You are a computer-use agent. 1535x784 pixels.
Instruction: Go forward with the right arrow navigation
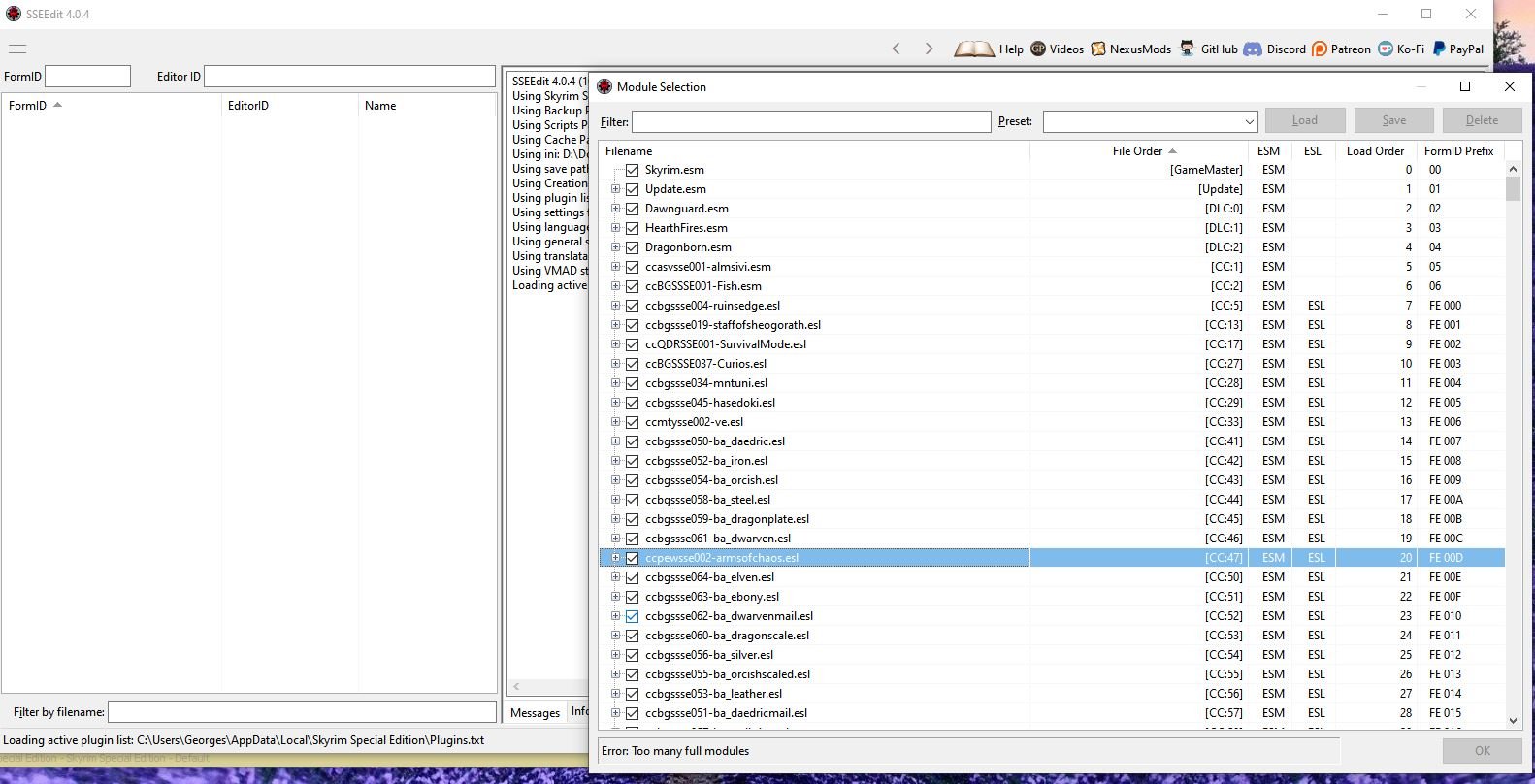click(x=929, y=49)
